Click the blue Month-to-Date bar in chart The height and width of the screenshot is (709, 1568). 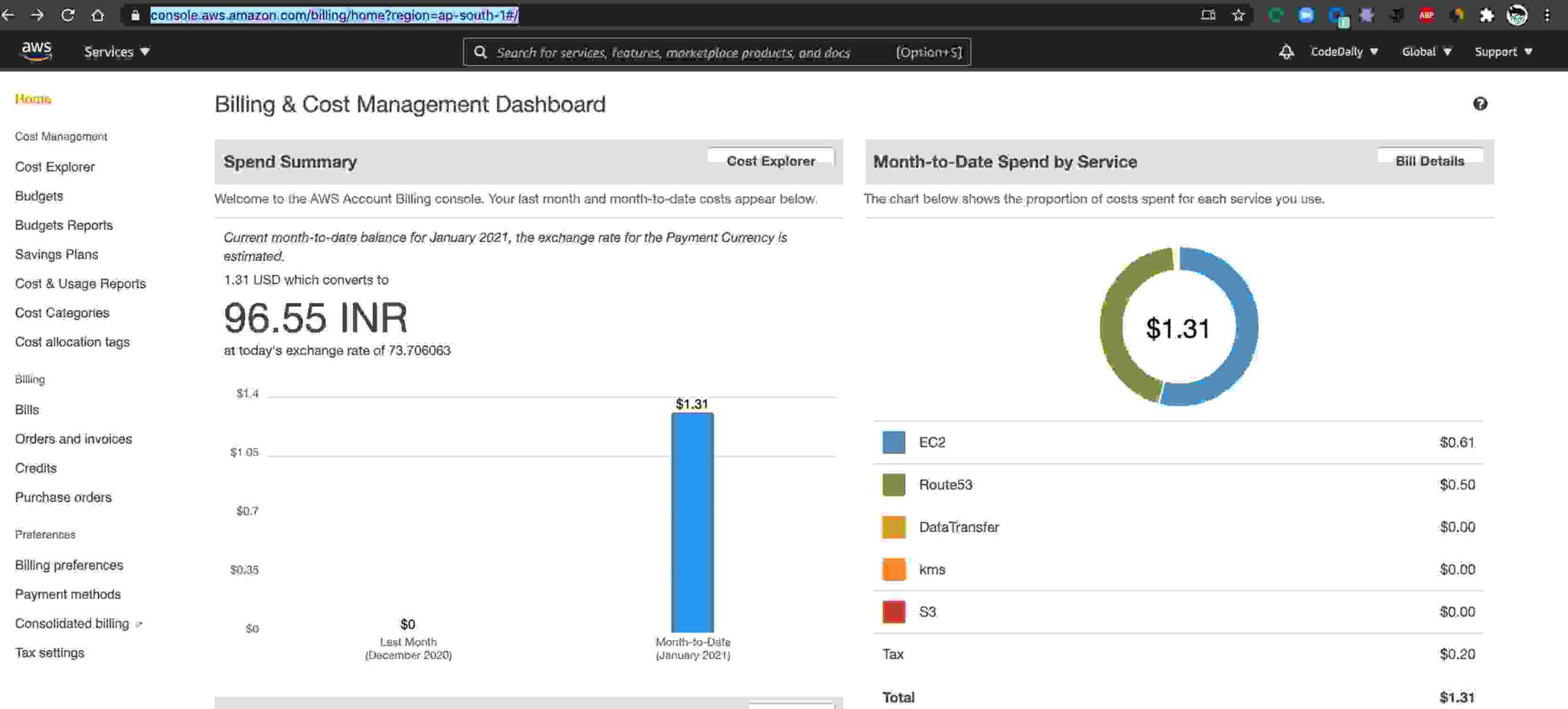click(692, 522)
